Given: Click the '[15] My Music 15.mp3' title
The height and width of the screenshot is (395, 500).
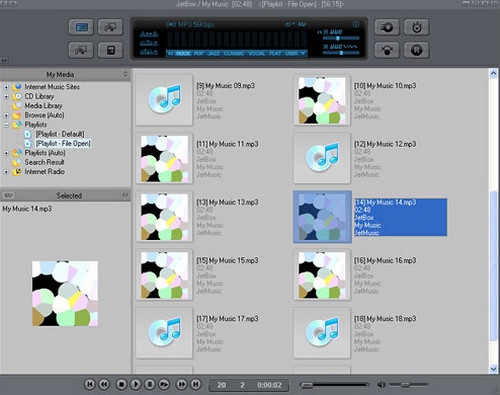Looking at the screenshot, I should point(227,260).
